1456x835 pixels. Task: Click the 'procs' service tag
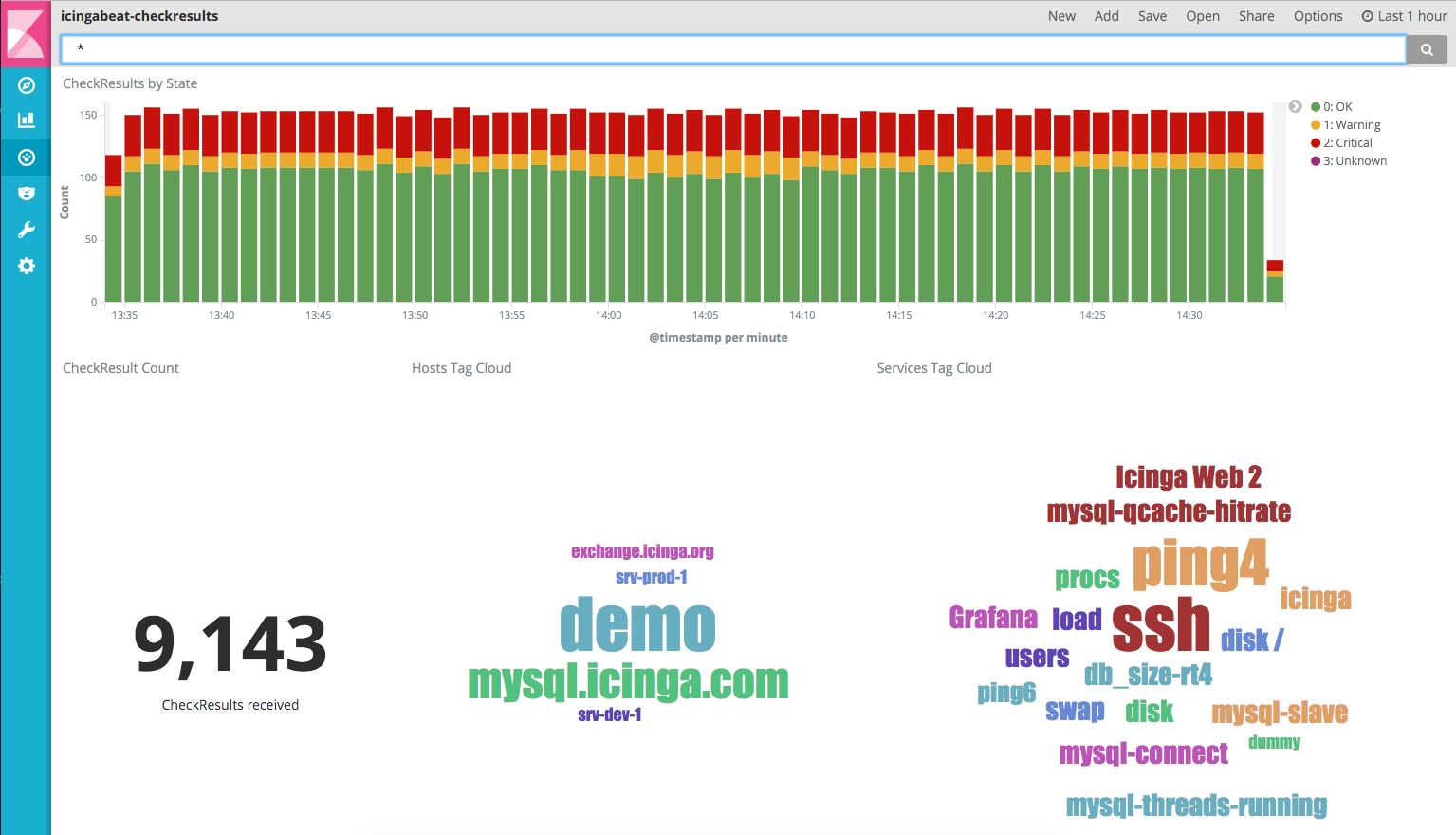click(1087, 578)
